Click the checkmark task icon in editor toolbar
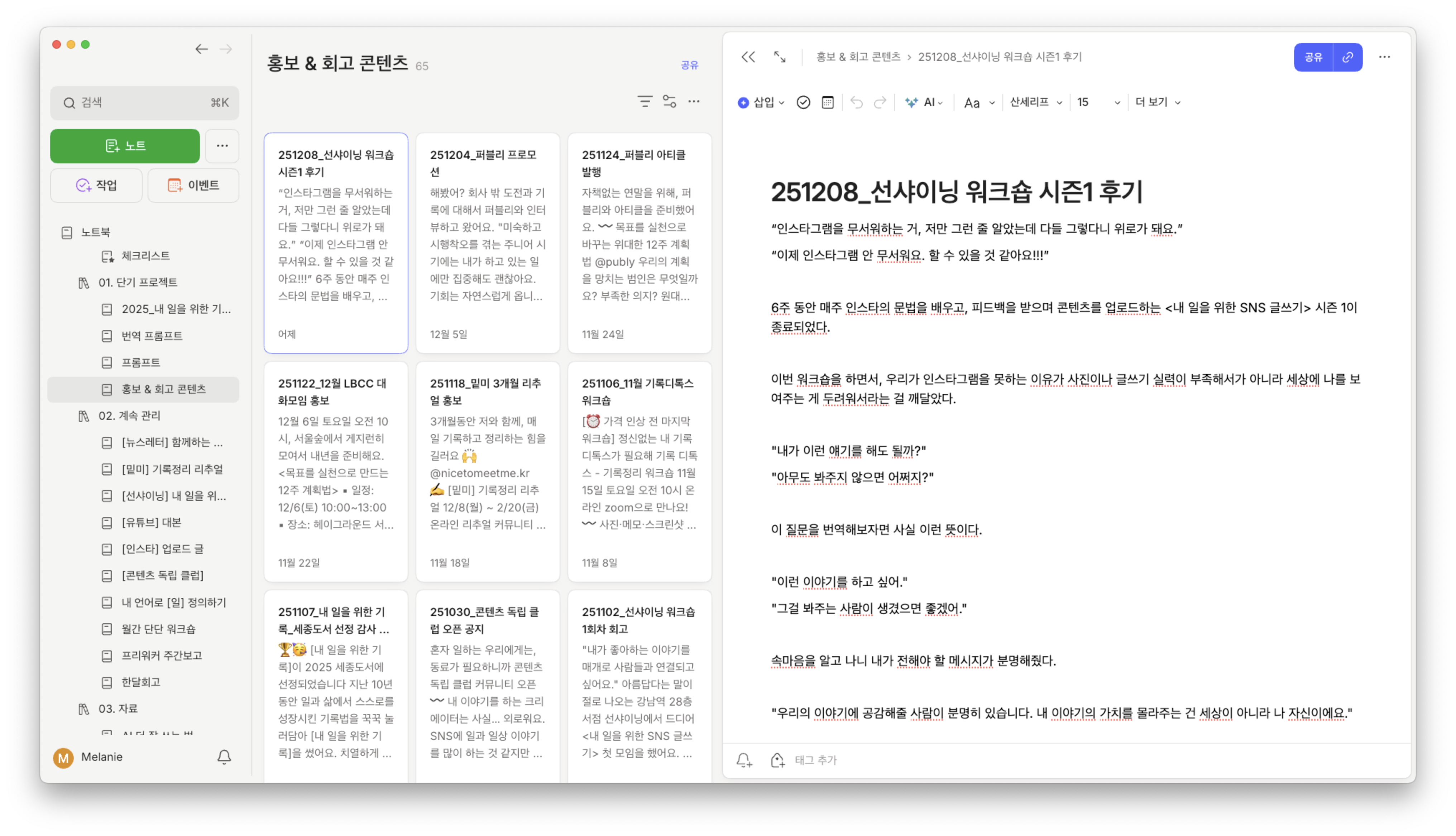 (803, 102)
